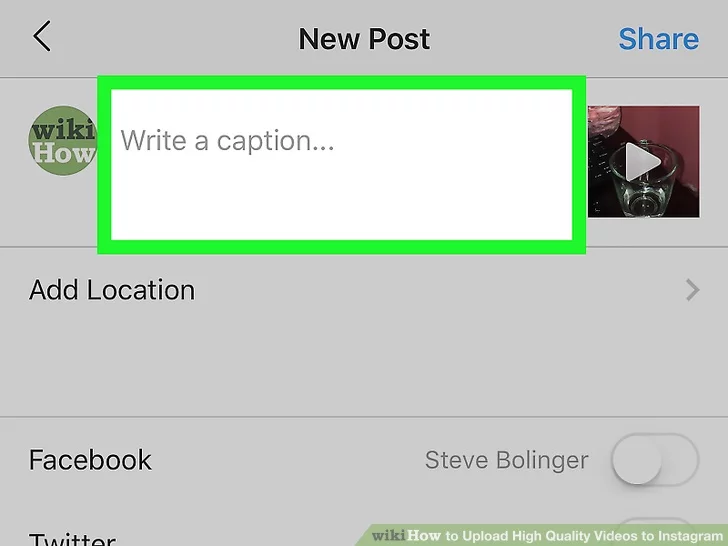Click the word How in the avatar

coord(62,153)
